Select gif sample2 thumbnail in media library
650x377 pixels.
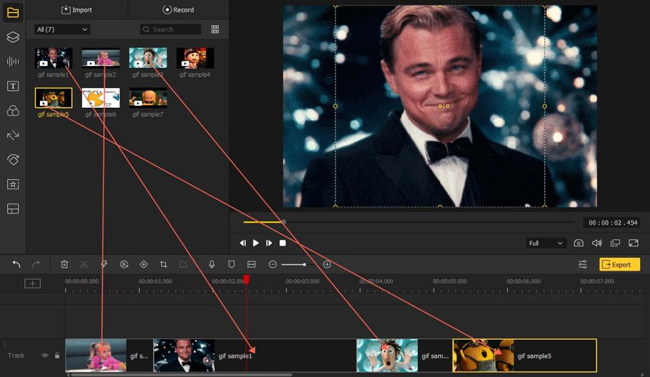point(101,58)
